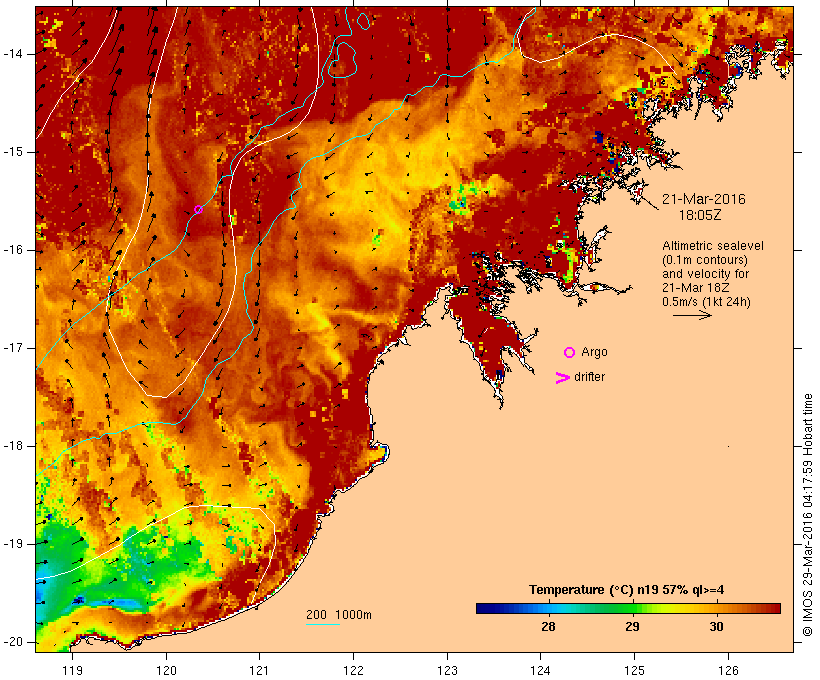The height and width of the screenshot is (680, 820).
Task: Click the longitude '125' axis label
Action: [634, 670]
